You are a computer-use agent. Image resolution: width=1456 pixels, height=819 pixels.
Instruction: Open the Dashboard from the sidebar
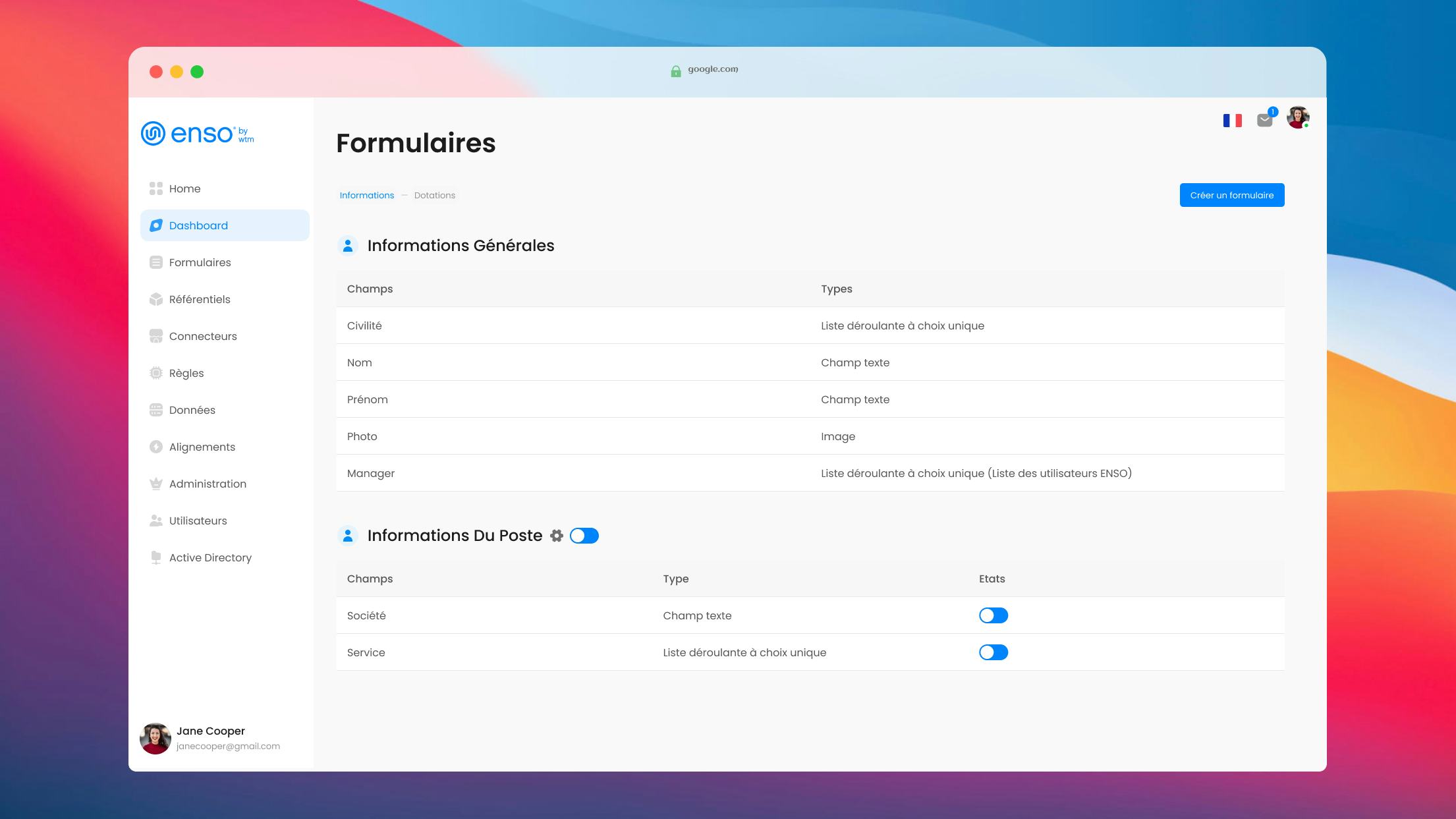(x=198, y=225)
